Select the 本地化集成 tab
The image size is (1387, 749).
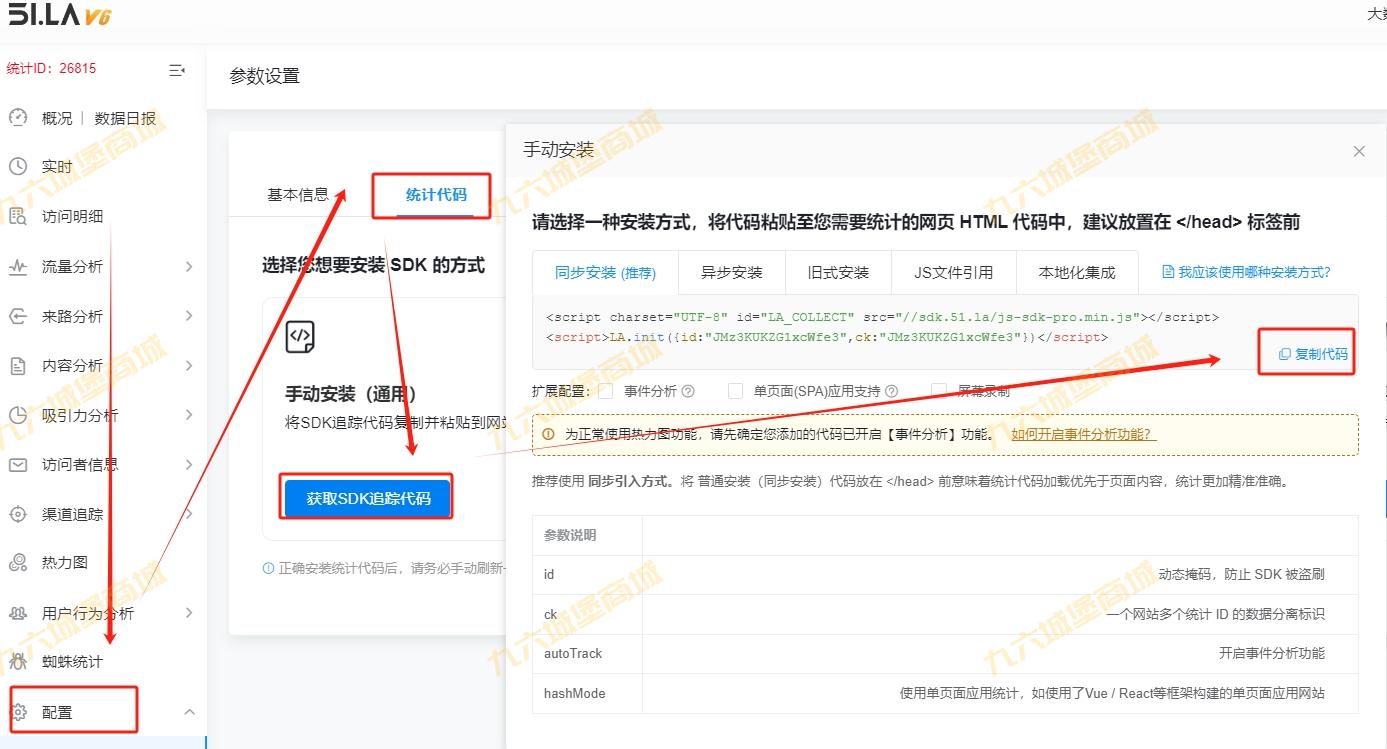pyautogui.click(x=1076, y=272)
